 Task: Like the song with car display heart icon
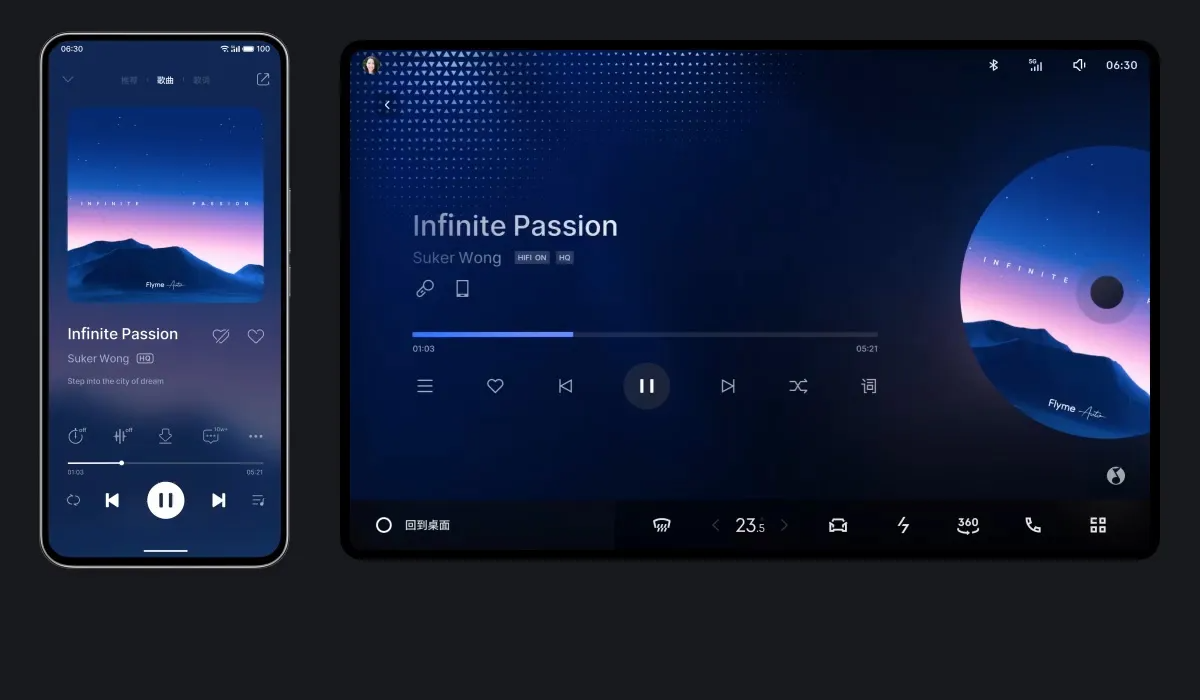point(495,386)
